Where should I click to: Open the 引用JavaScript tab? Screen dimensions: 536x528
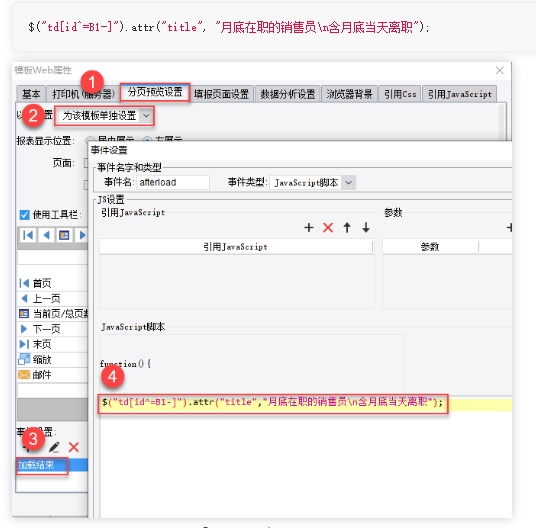tap(459, 94)
